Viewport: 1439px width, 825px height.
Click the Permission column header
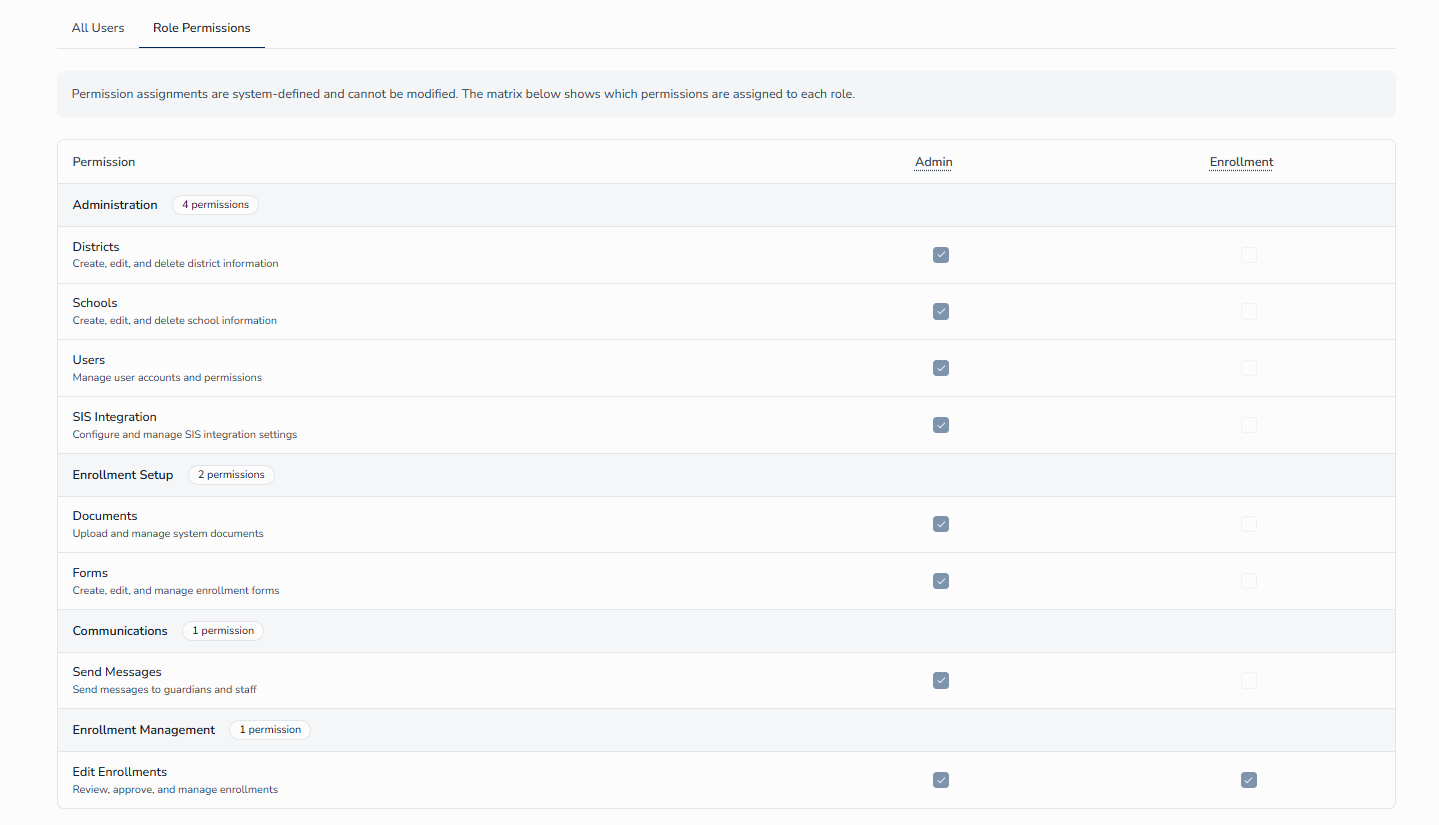104,162
